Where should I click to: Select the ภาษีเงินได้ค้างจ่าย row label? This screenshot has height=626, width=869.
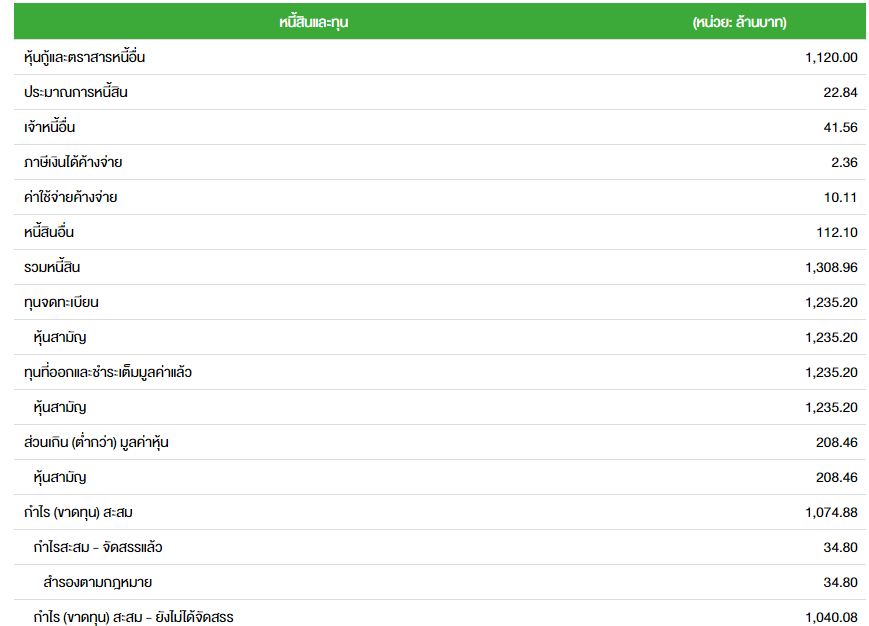click(x=73, y=162)
